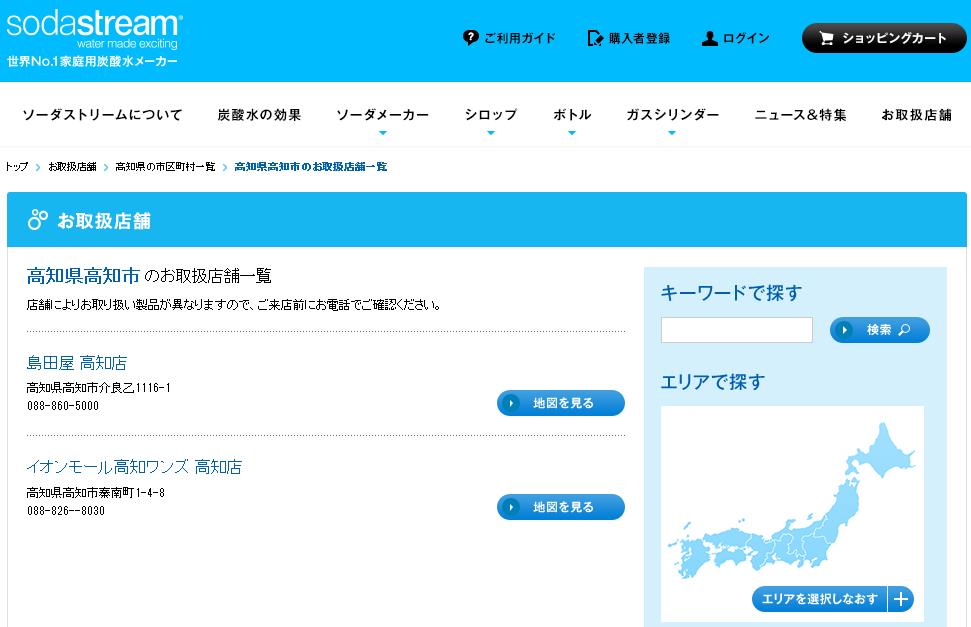Click the sodastream logo

point(94,29)
